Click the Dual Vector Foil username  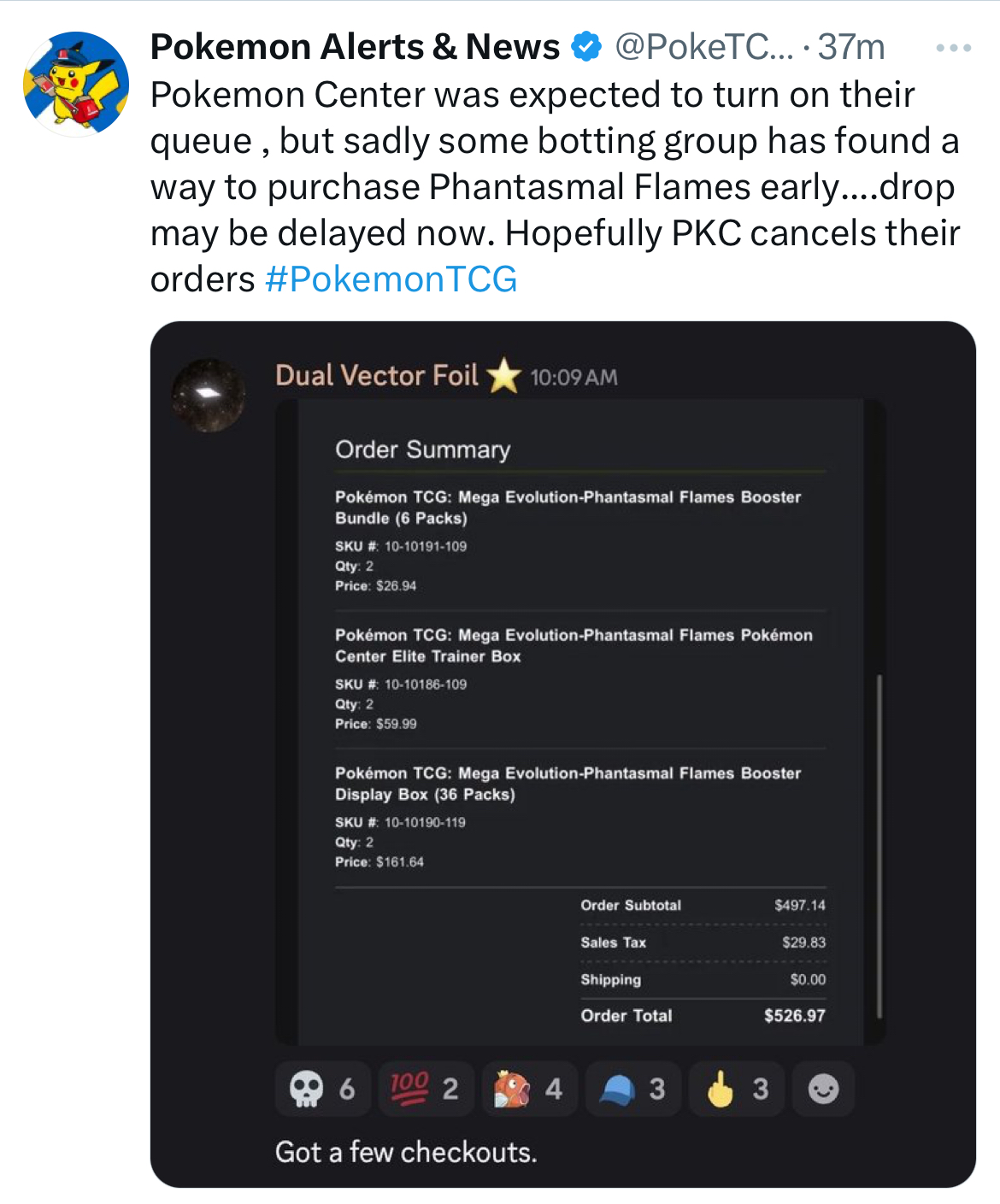[x=377, y=376]
